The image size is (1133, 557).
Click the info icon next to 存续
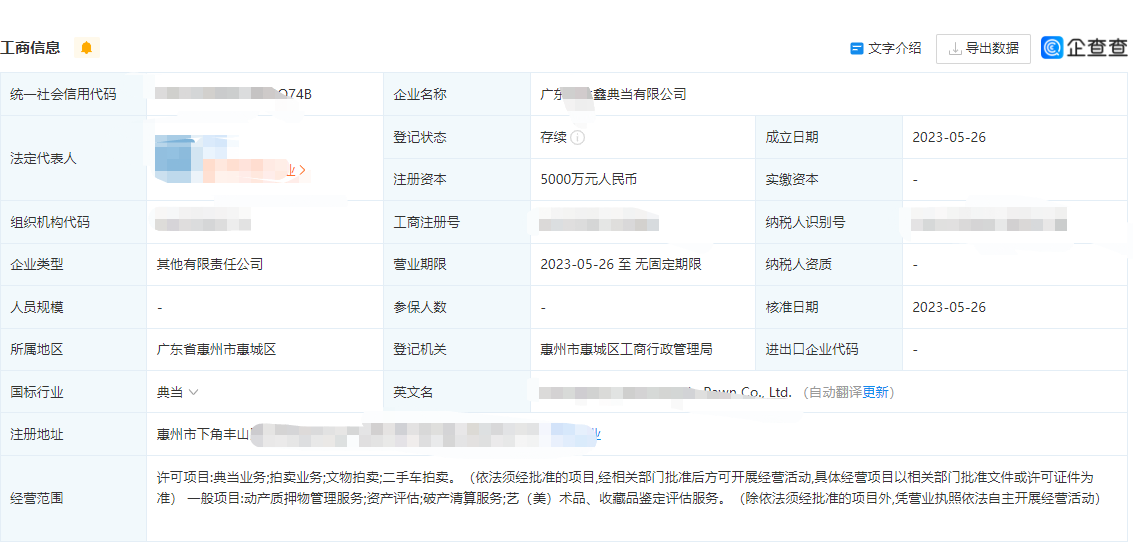(578, 138)
